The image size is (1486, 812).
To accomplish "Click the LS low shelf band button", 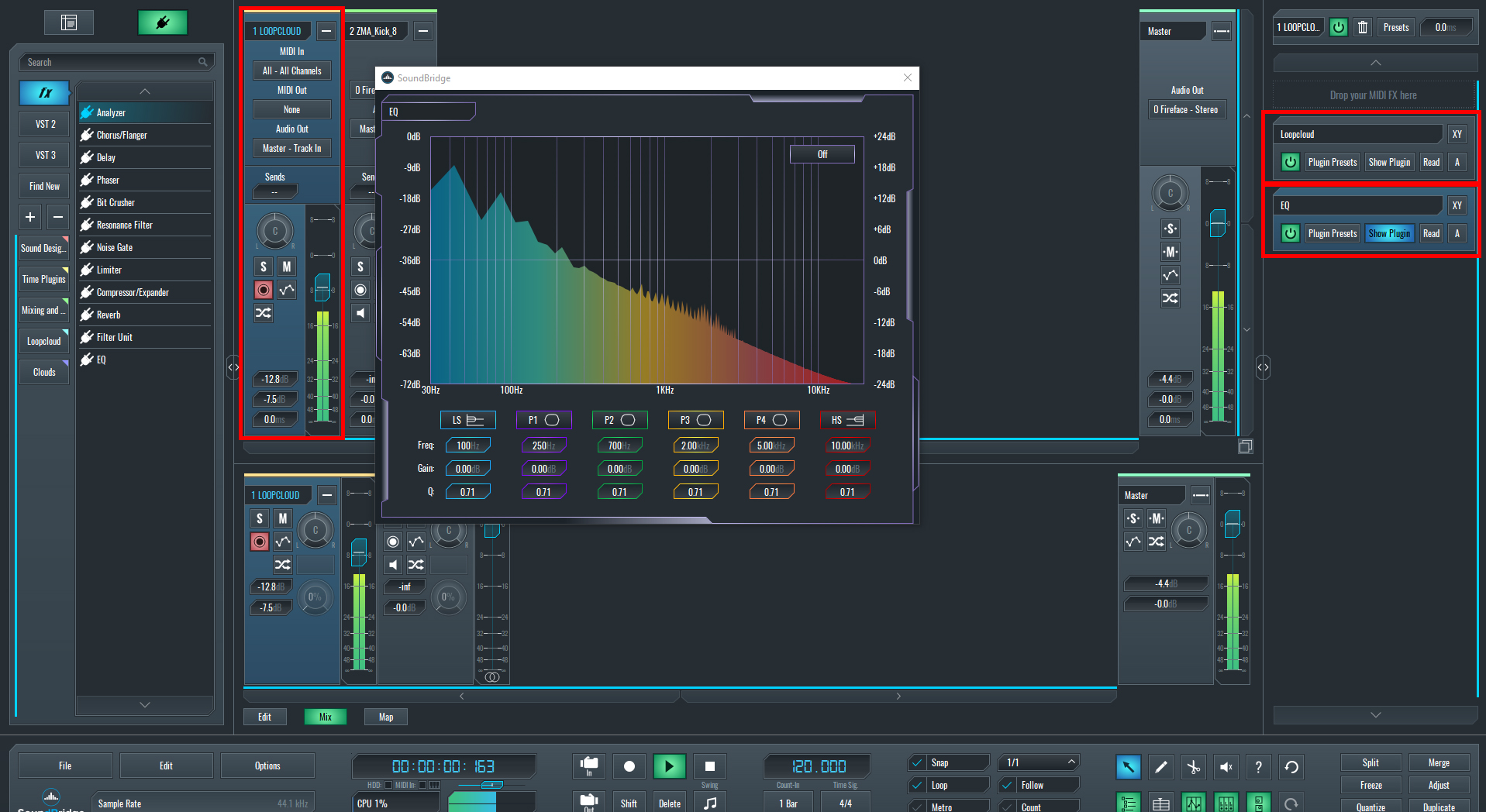I will click(468, 420).
